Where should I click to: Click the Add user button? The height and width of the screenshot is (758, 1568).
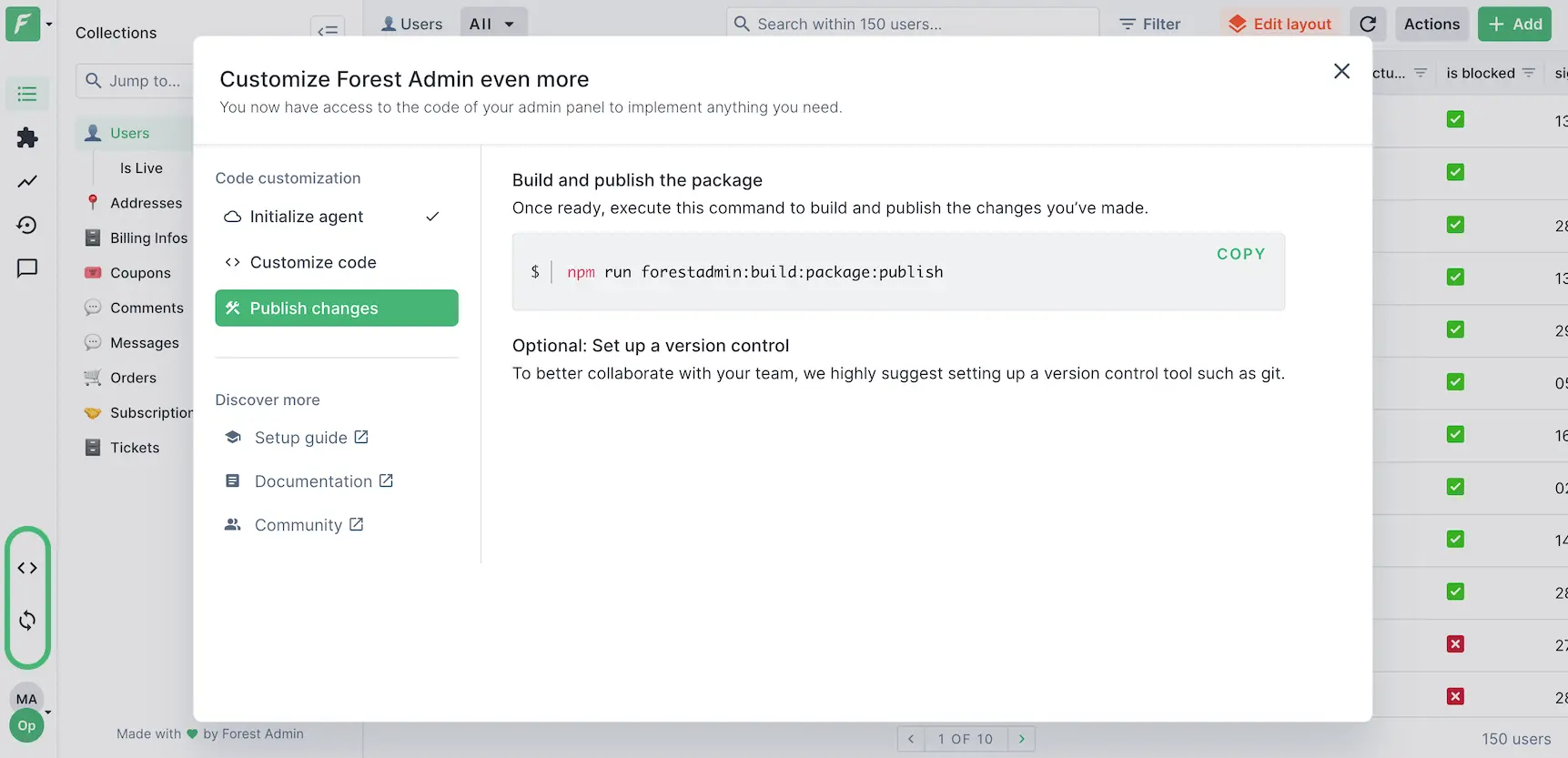tap(1515, 24)
